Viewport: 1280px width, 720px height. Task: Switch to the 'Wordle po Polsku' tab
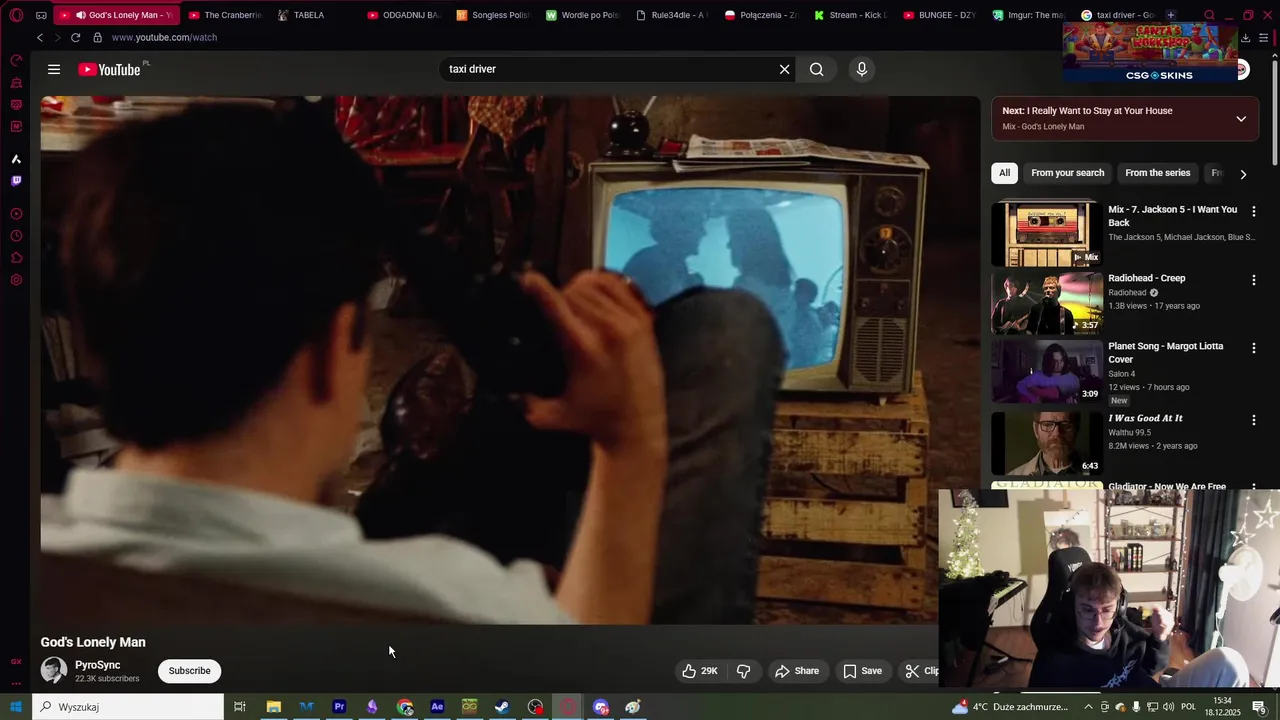[582, 15]
